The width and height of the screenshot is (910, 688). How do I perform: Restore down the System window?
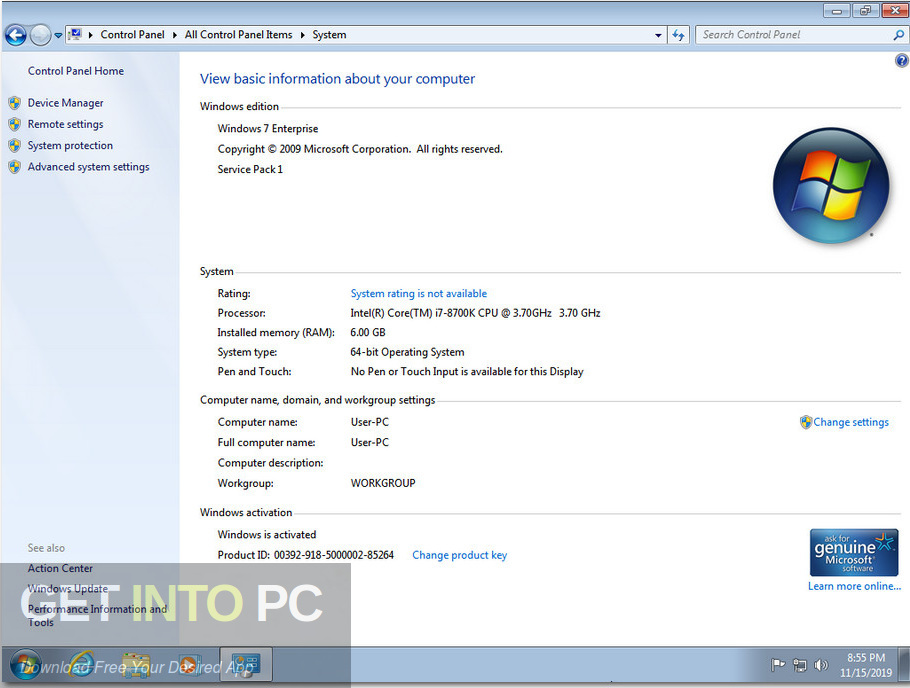click(865, 11)
